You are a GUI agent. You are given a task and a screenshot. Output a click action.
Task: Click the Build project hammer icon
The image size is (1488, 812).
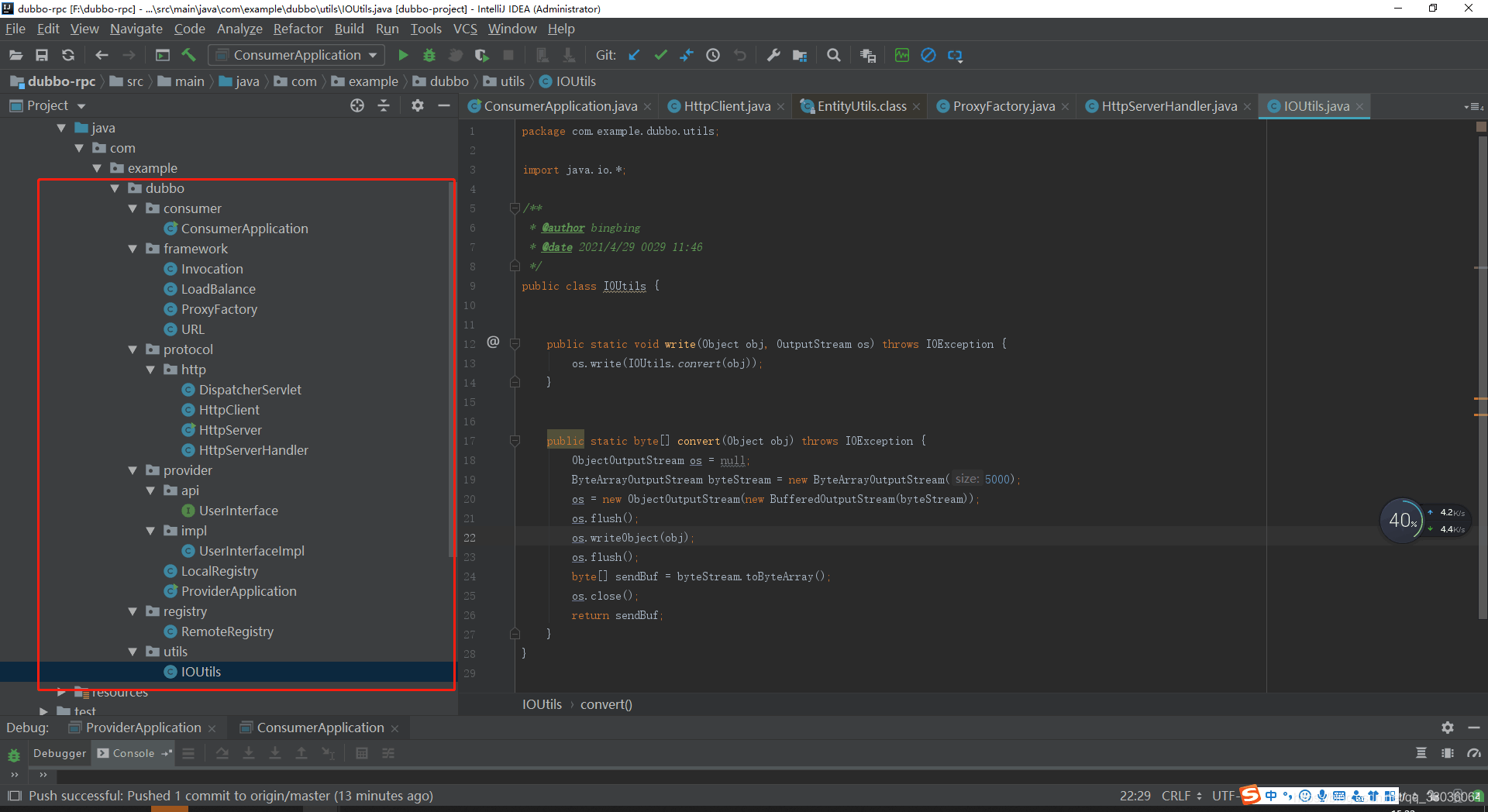[188, 55]
